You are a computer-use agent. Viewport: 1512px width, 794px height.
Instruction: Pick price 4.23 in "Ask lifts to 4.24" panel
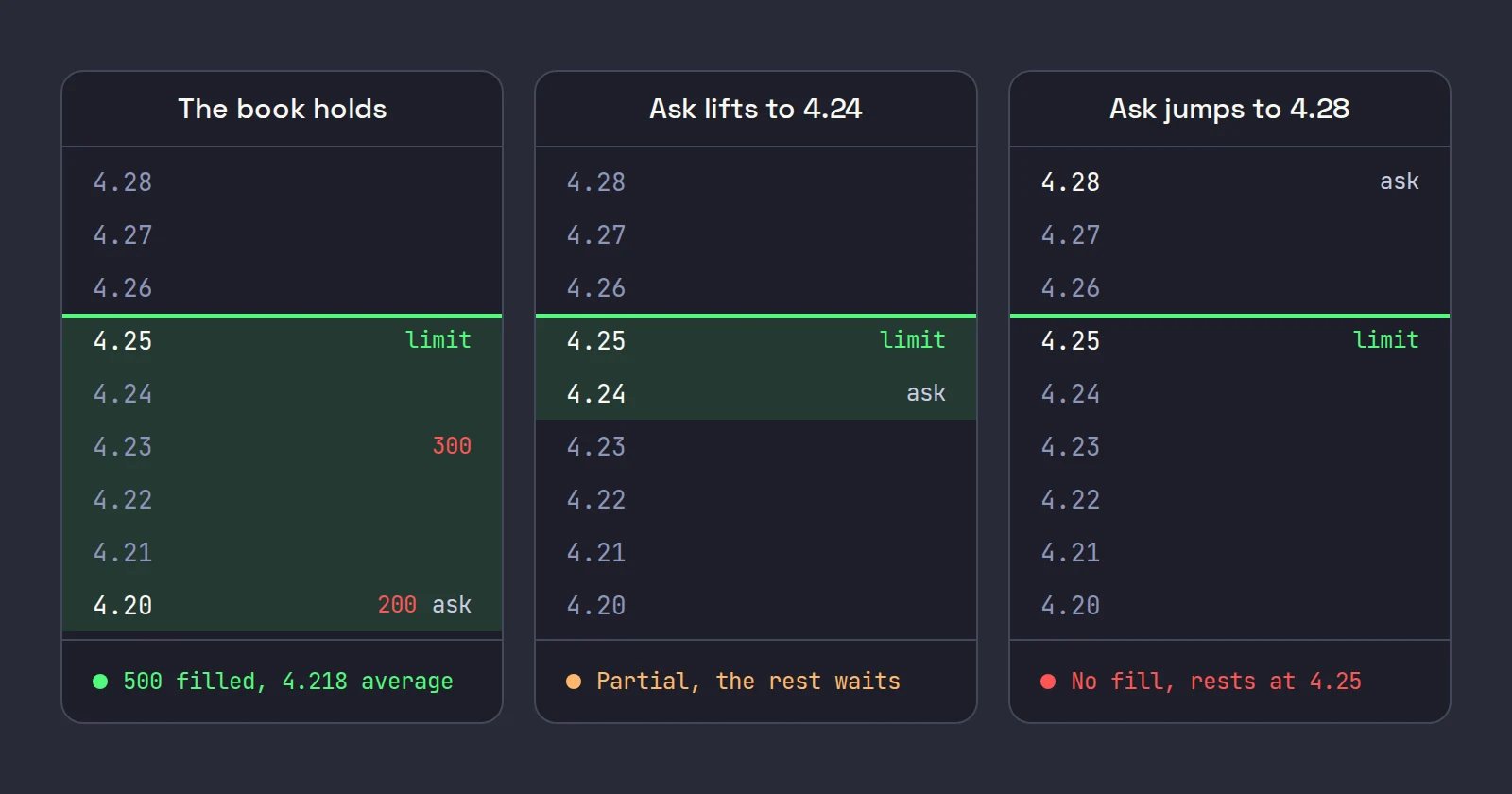[x=596, y=446]
